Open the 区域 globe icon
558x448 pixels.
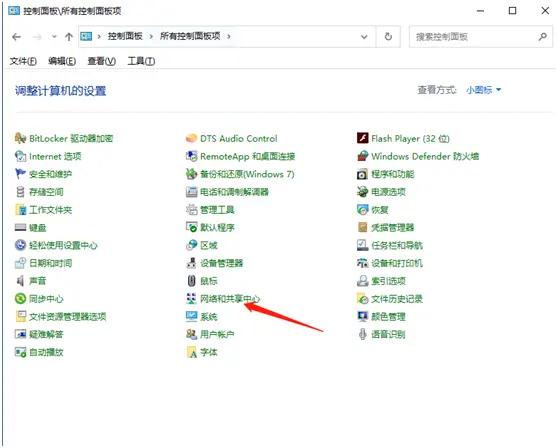pos(191,245)
